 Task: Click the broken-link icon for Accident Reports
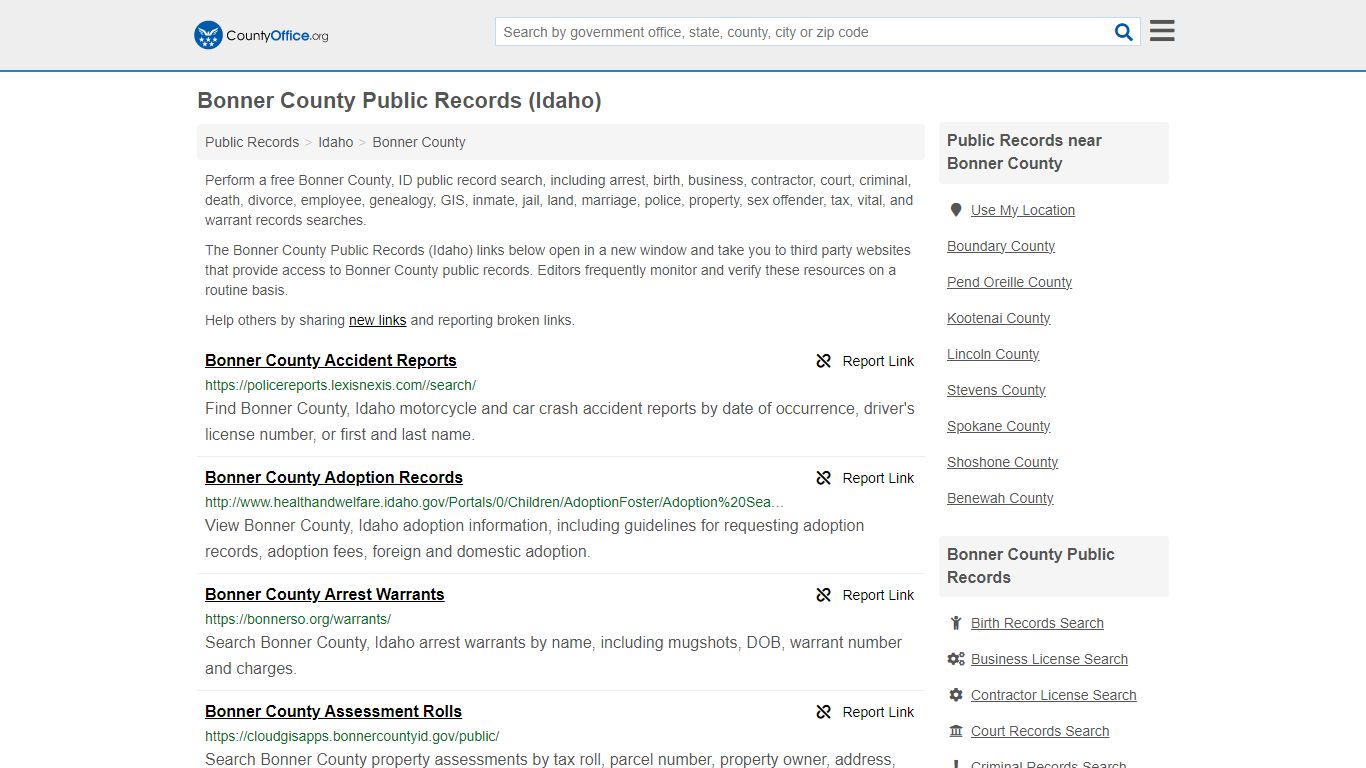[x=824, y=361]
